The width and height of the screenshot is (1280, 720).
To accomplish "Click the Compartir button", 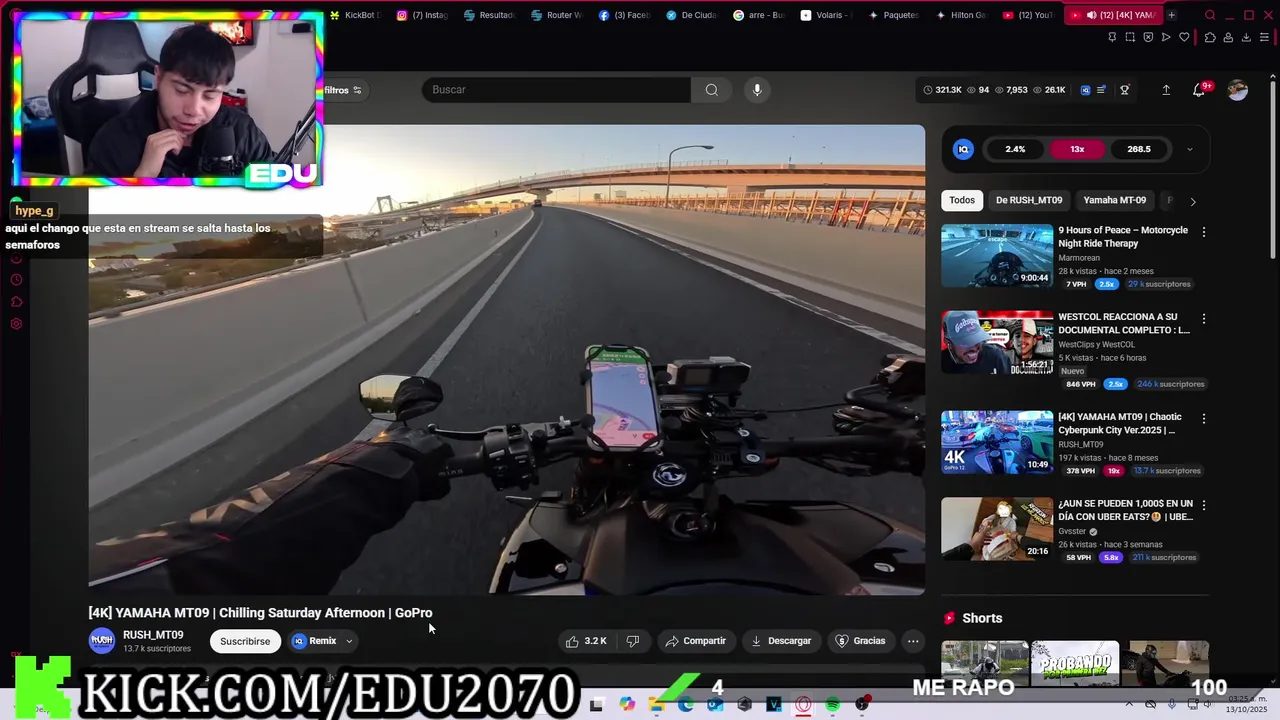I will point(696,641).
